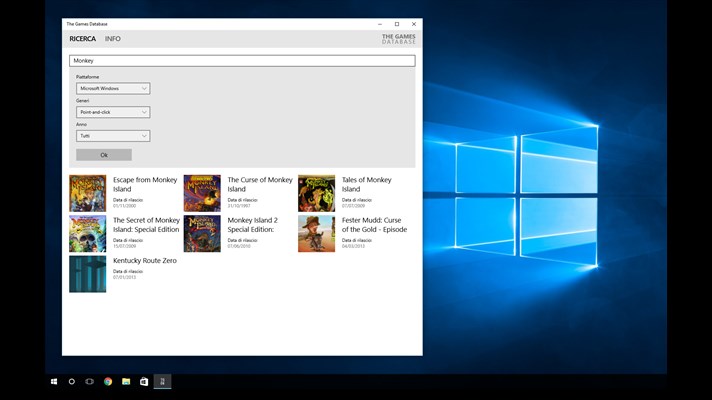Open the Windows Start menu
Screen dimensions: 712x400
point(54,381)
